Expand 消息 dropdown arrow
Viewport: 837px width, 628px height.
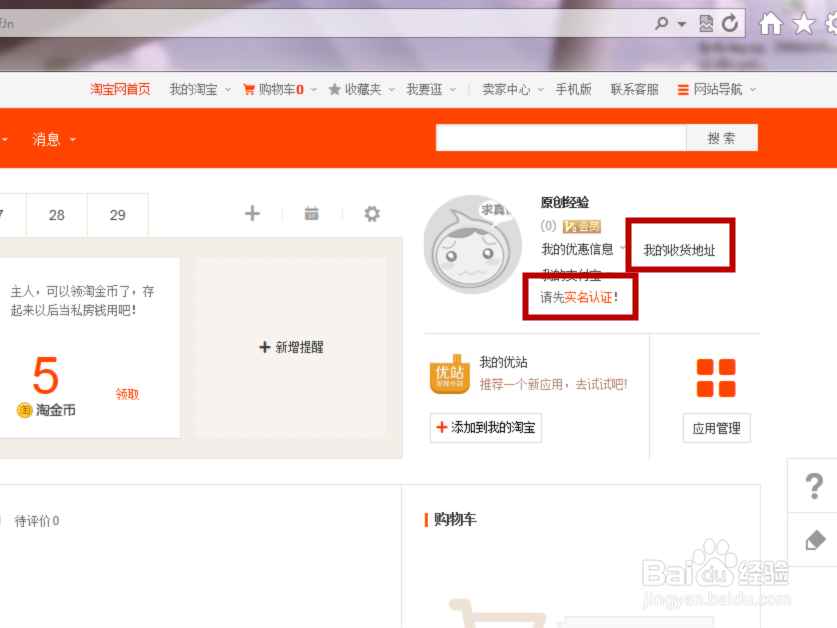[73, 140]
